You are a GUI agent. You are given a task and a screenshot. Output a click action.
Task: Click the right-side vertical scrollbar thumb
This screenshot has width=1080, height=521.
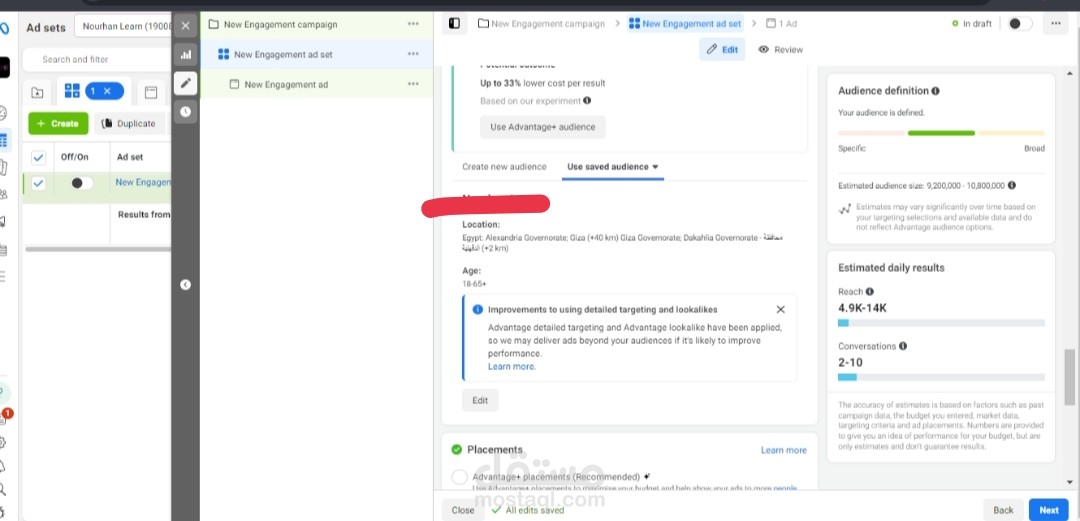click(x=1069, y=377)
